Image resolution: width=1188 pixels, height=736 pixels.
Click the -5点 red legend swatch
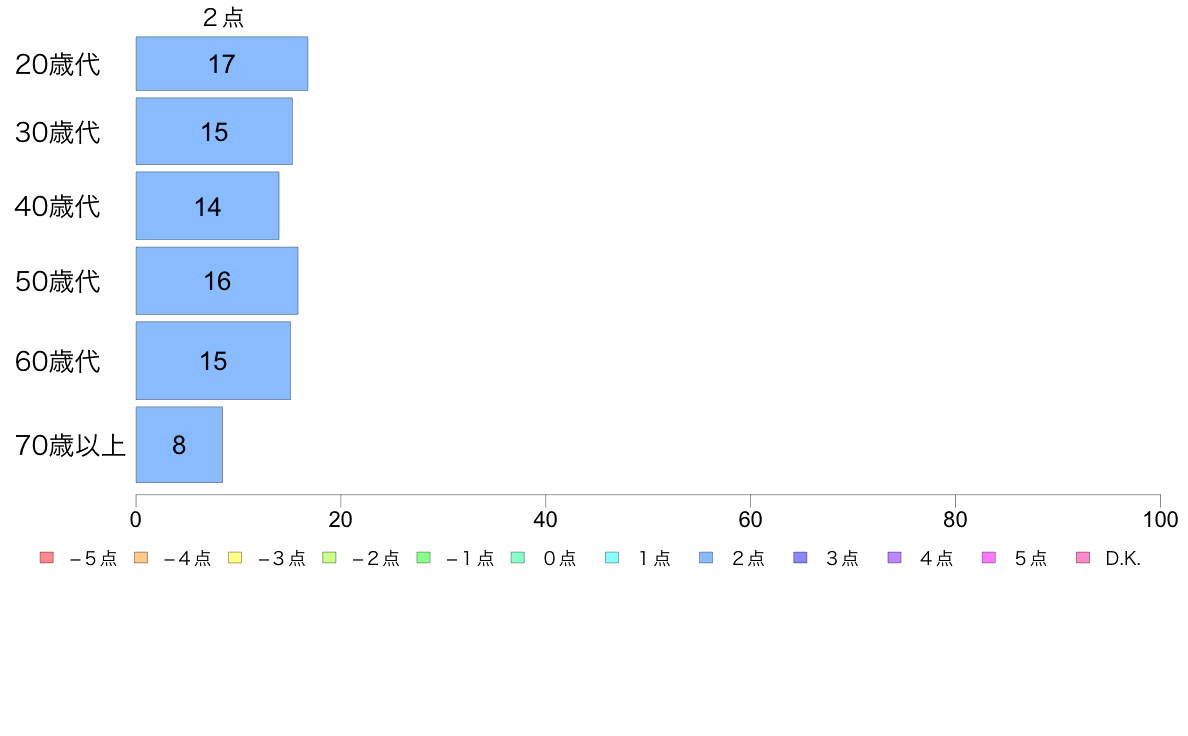click(x=46, y=558)
